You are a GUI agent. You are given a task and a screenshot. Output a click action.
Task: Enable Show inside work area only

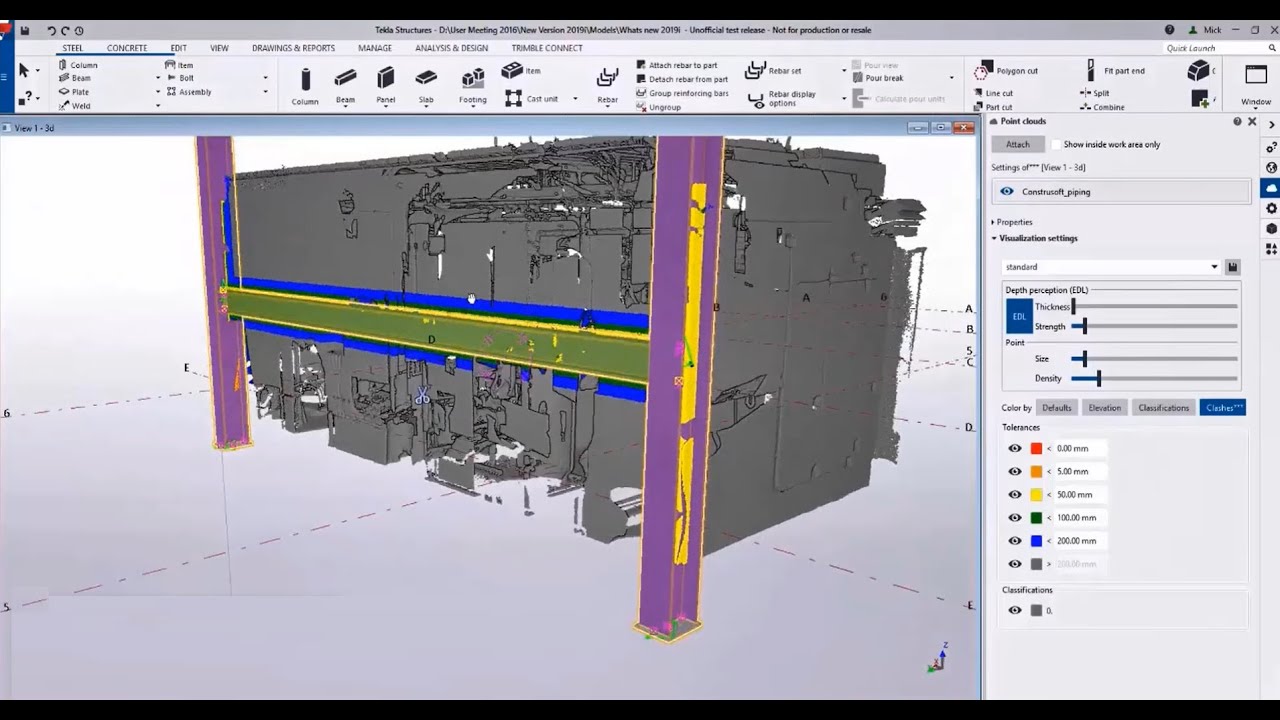[1056, 144]
